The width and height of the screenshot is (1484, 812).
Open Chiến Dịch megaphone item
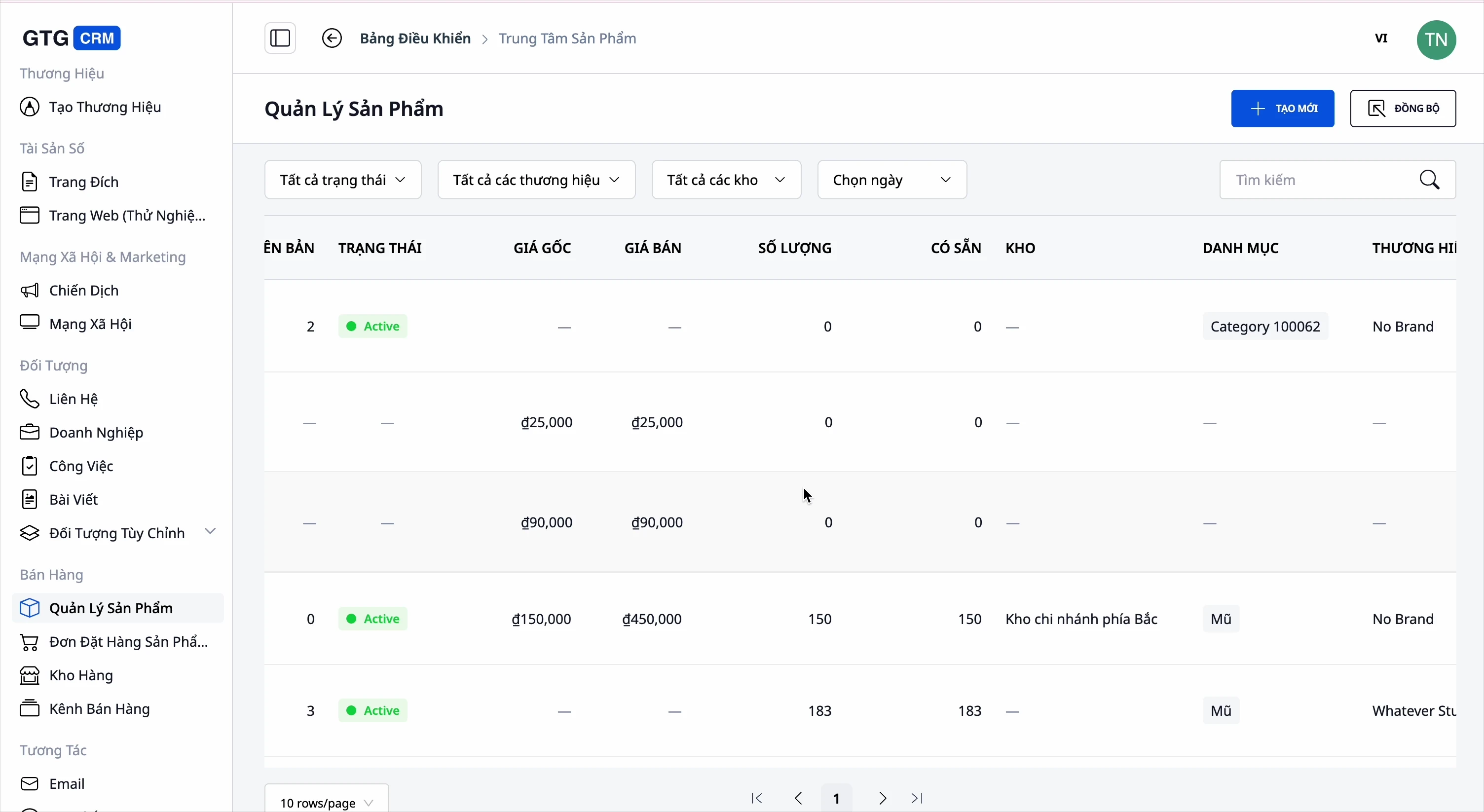tap(83, 291)
